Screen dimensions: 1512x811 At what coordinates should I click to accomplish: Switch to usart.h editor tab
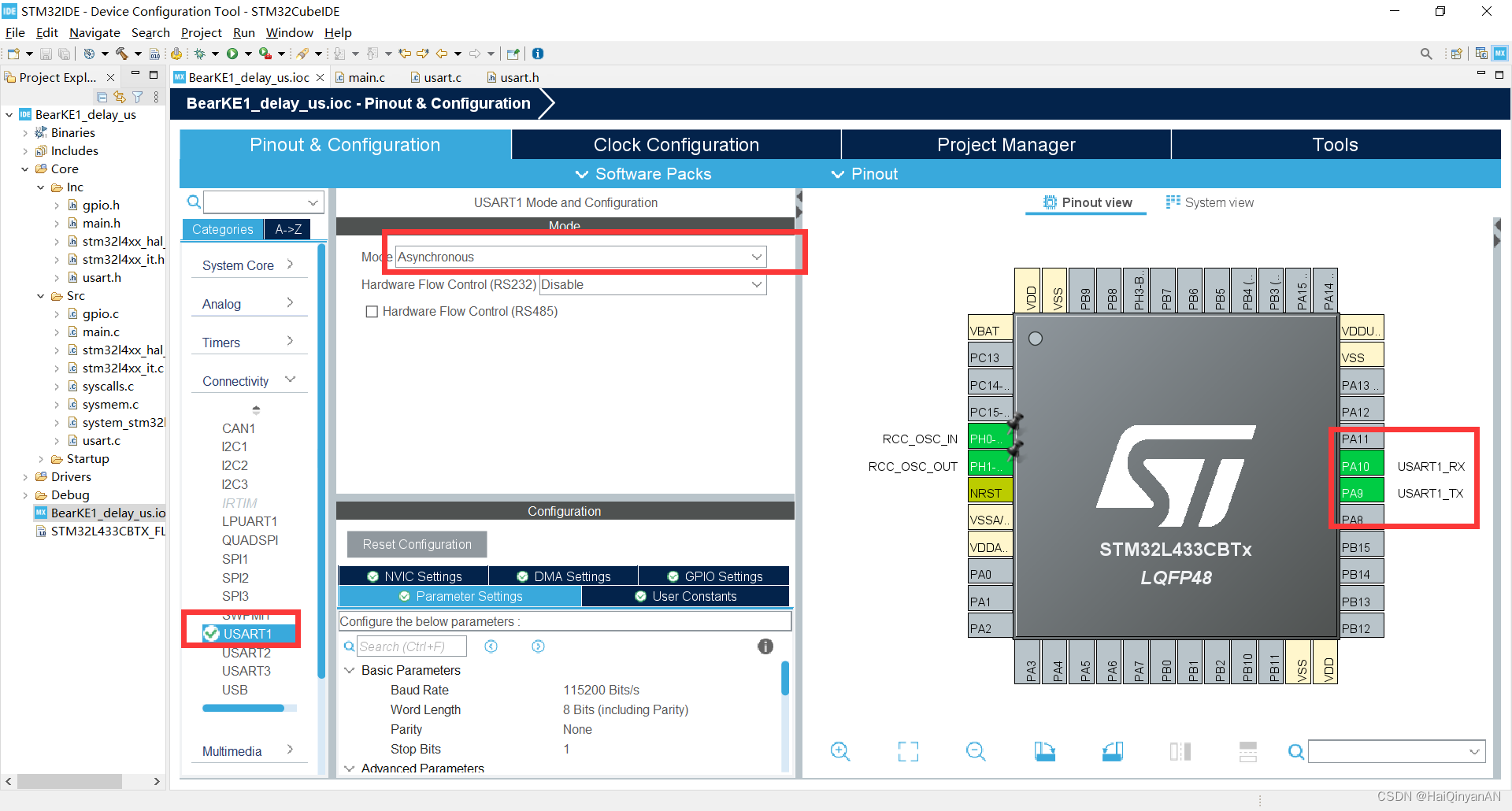pos(513,77)
